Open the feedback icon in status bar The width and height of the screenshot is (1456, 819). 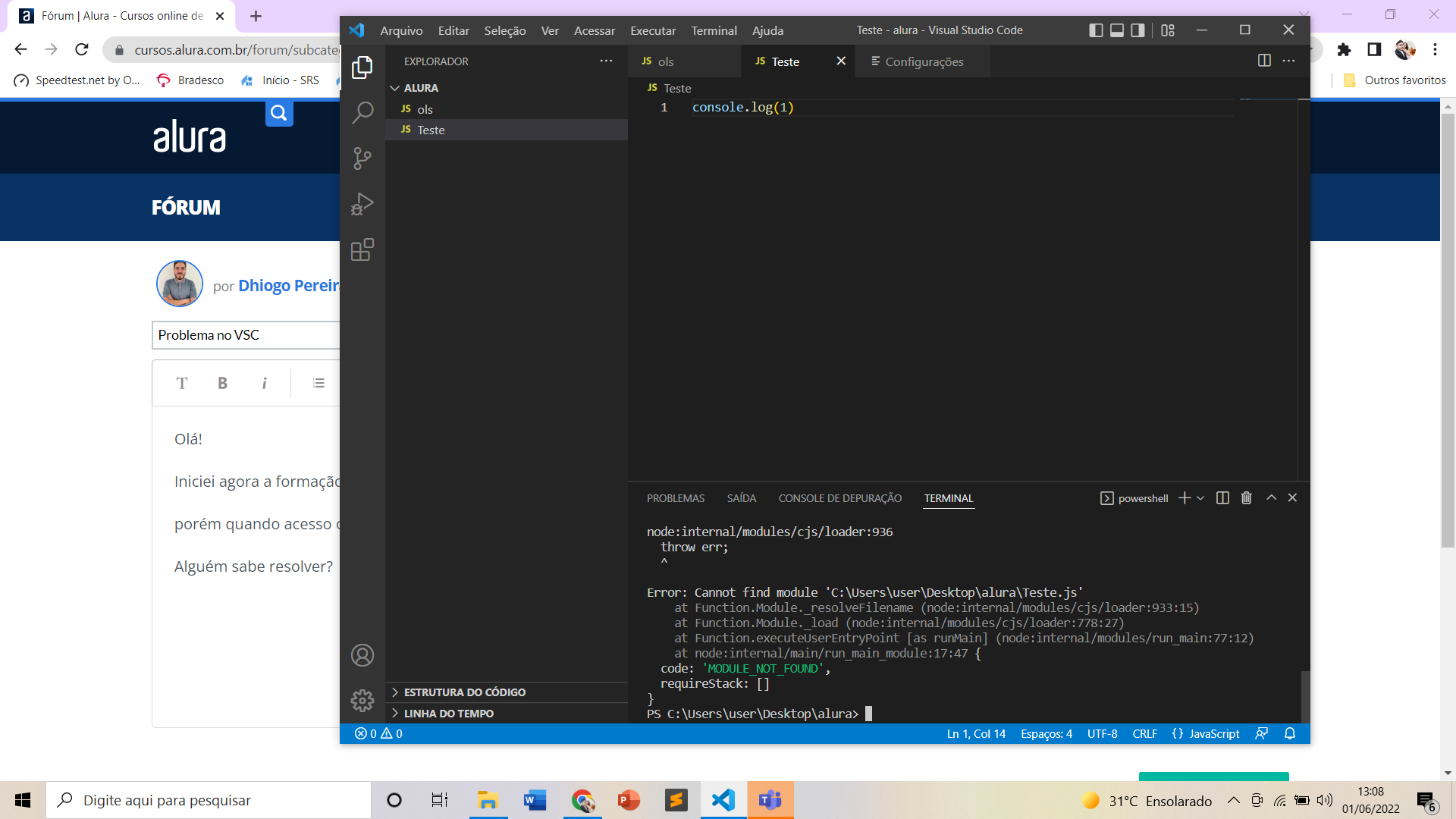[1262, 733]
